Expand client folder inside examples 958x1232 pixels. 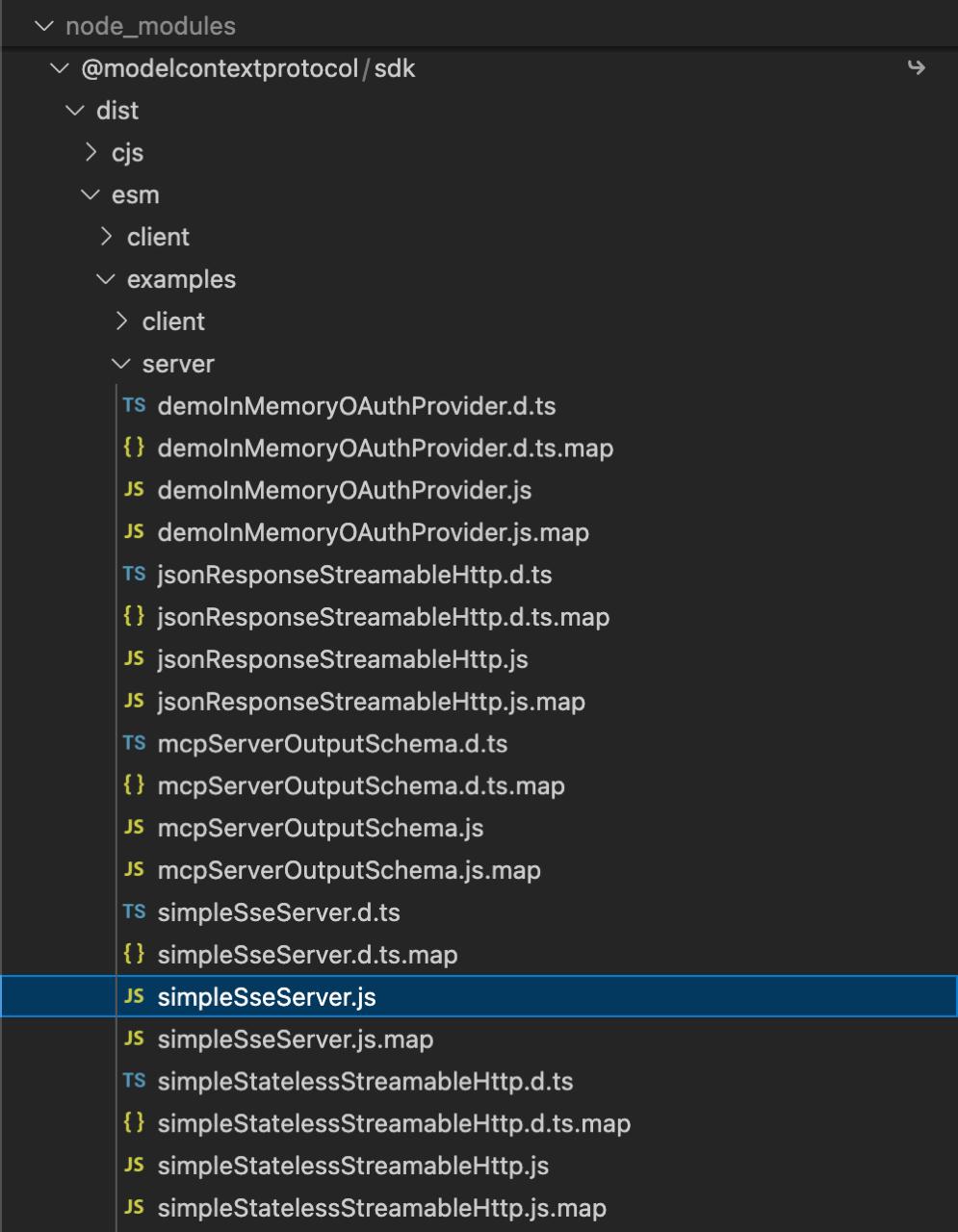coord(121,321)
